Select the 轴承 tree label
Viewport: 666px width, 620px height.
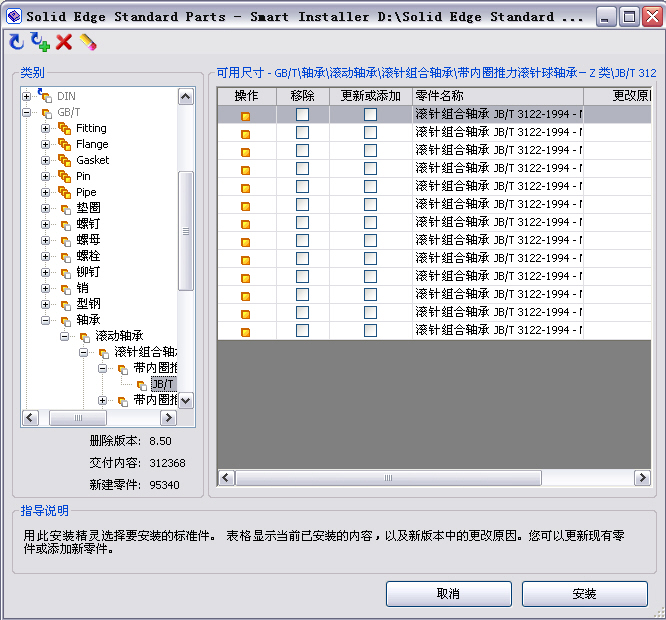pyautogui.click(x=88, y=320)
